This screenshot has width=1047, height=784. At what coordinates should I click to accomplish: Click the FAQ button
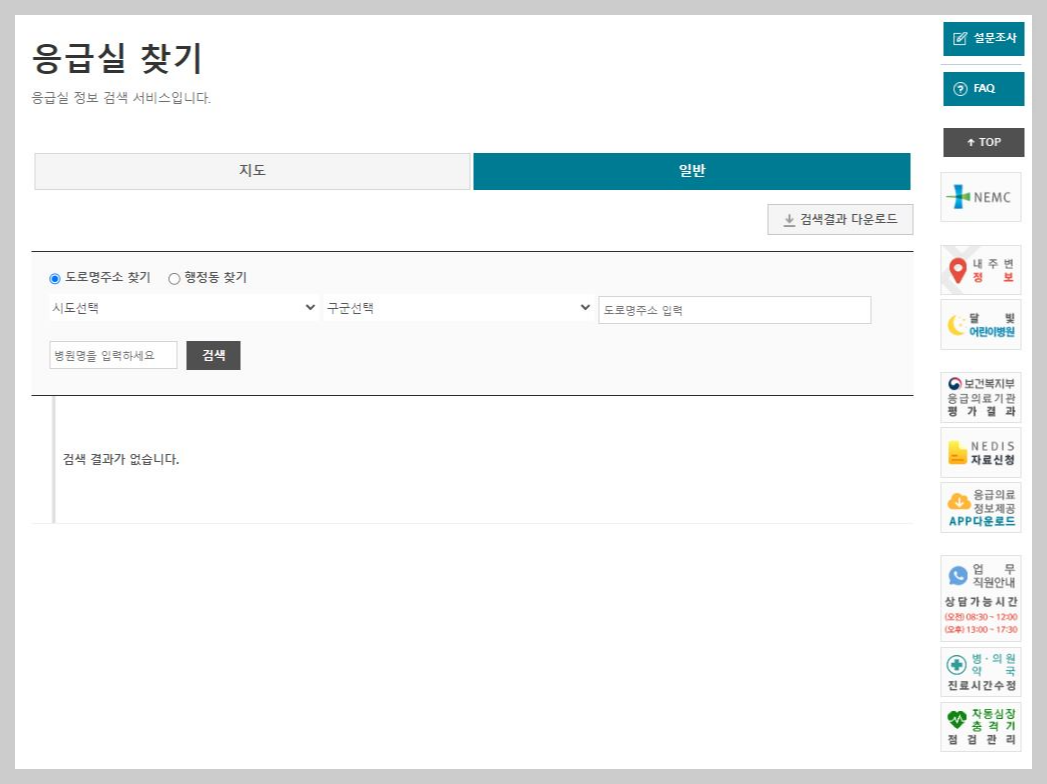[x=983, y=88]
